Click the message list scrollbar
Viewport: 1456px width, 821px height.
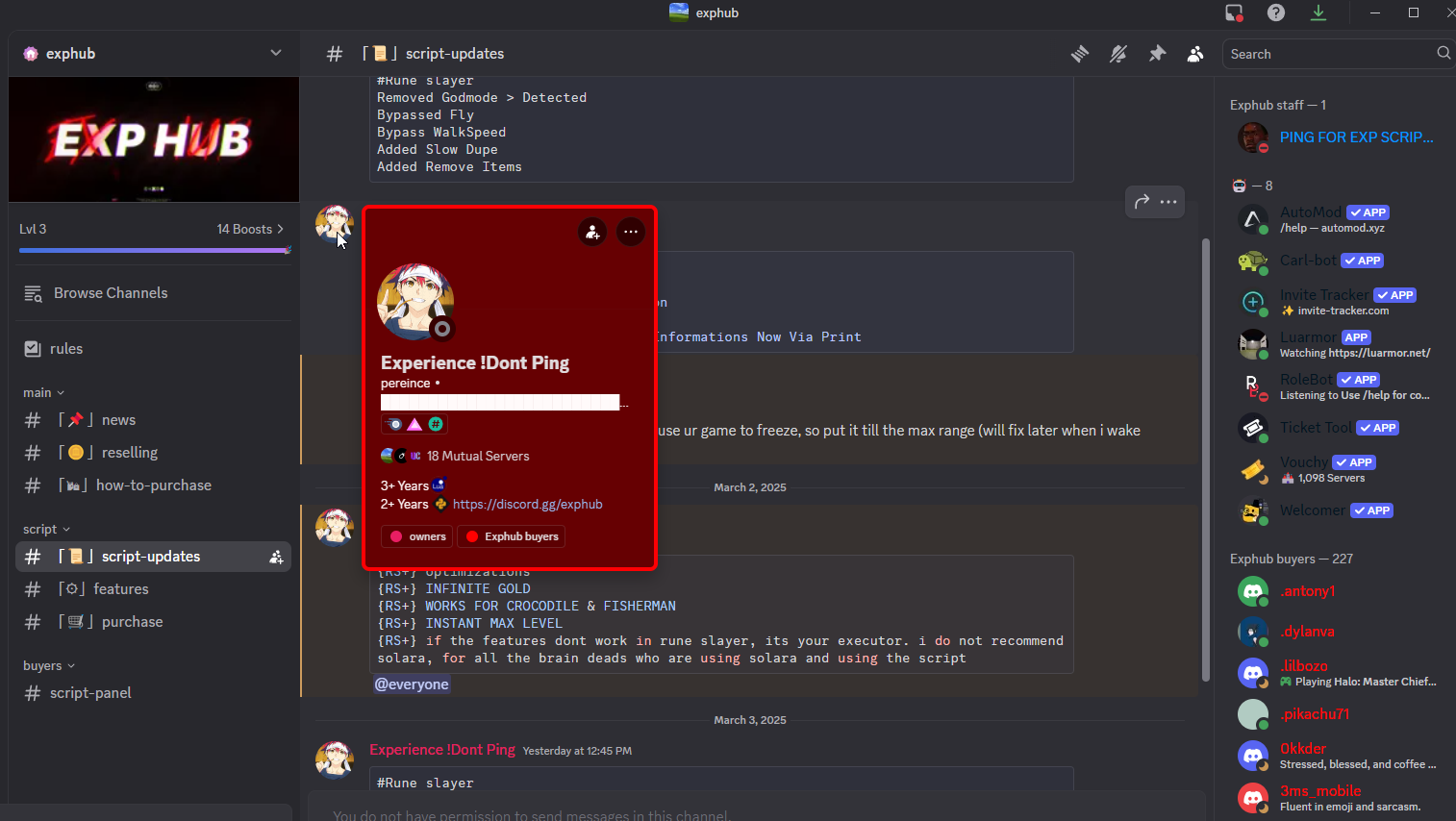coord(1206,460)
